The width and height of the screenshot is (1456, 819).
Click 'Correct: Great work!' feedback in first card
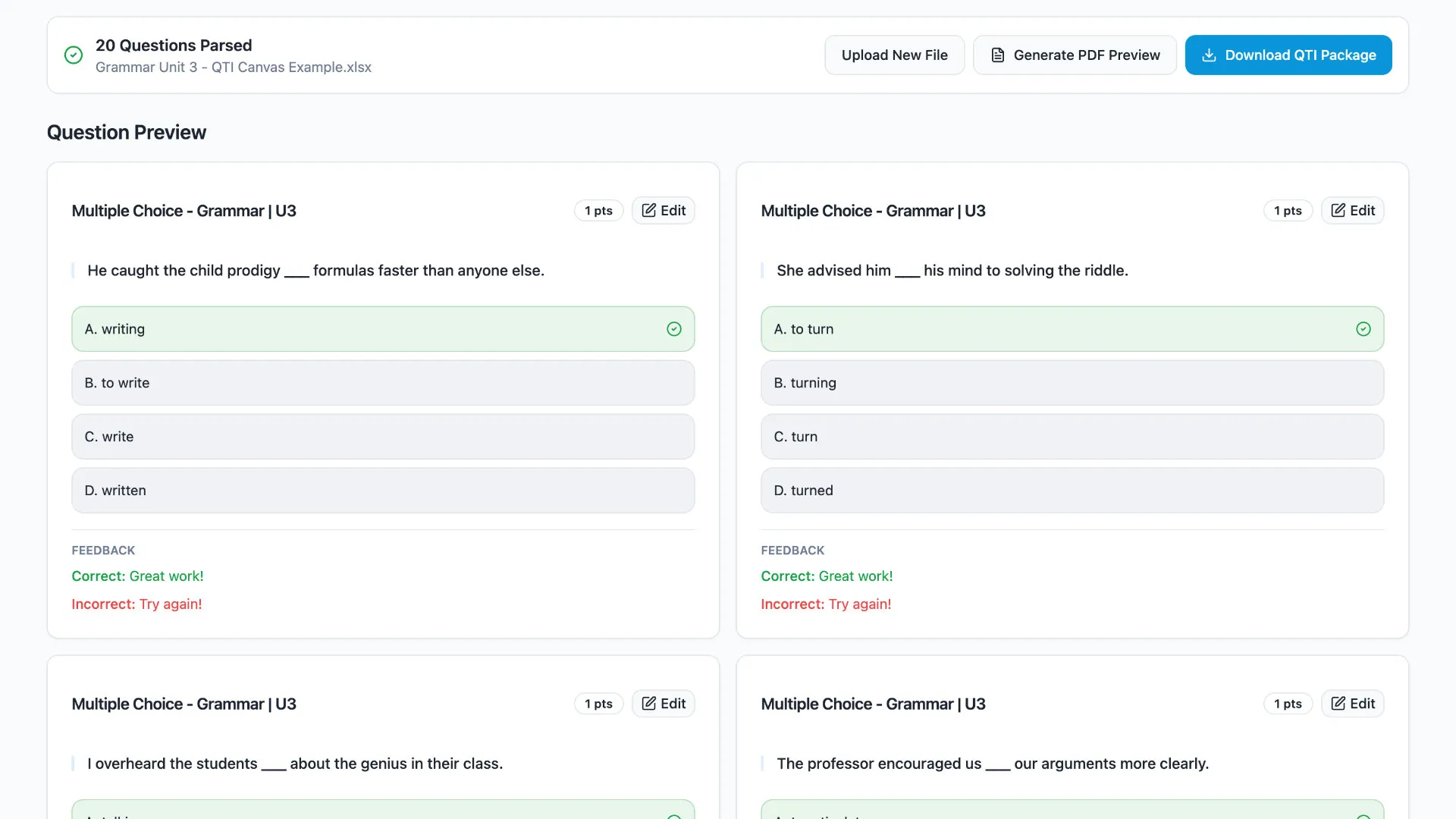(137, 576)
